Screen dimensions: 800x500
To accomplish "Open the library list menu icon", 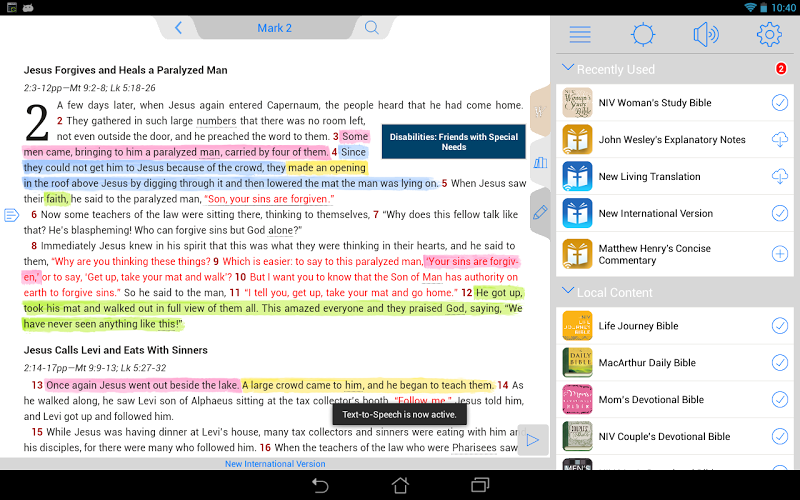I will point(580,34).
